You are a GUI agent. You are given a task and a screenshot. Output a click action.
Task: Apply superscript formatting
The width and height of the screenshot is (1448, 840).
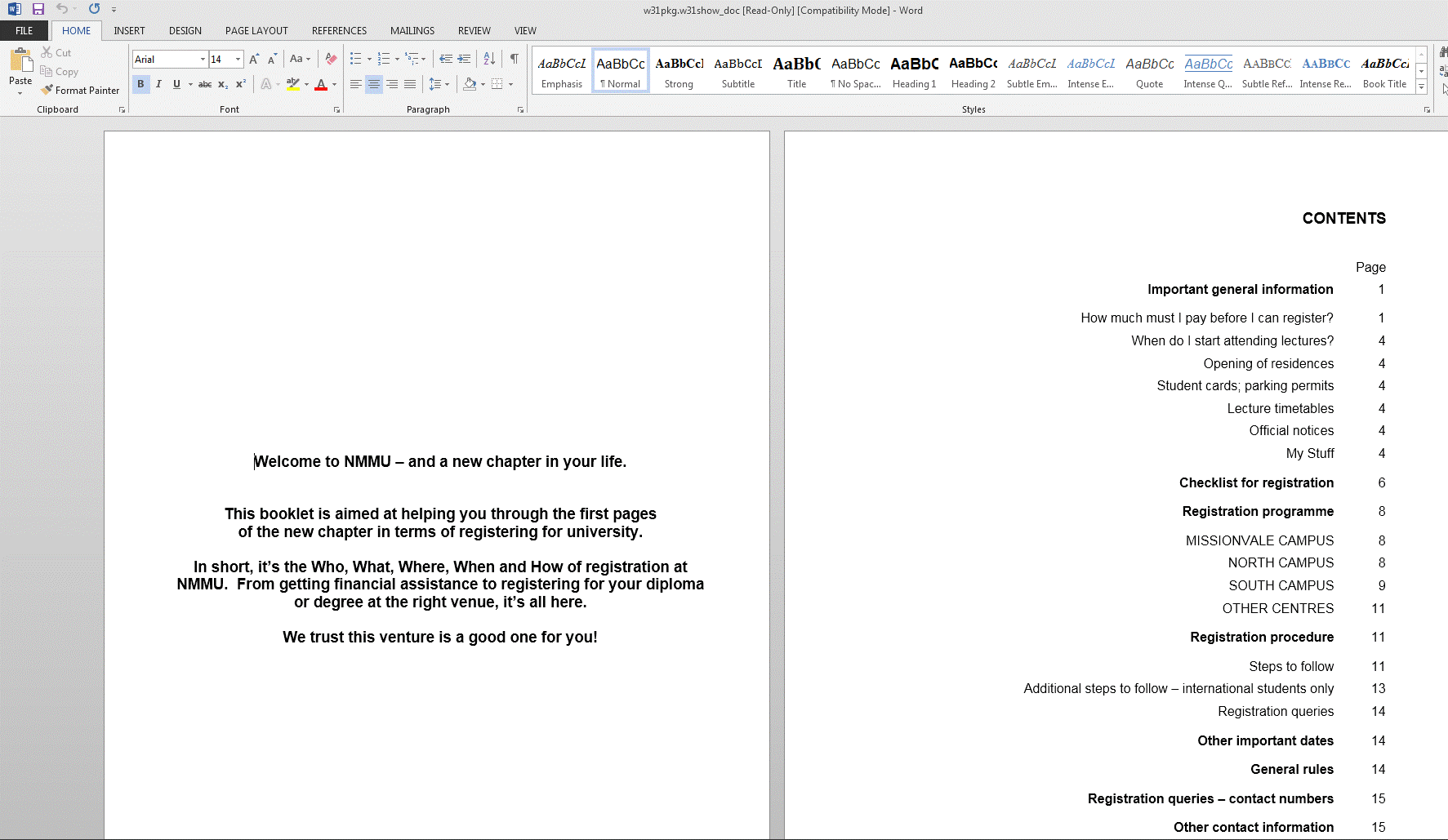pyautogui.click(x=241, y=84)
